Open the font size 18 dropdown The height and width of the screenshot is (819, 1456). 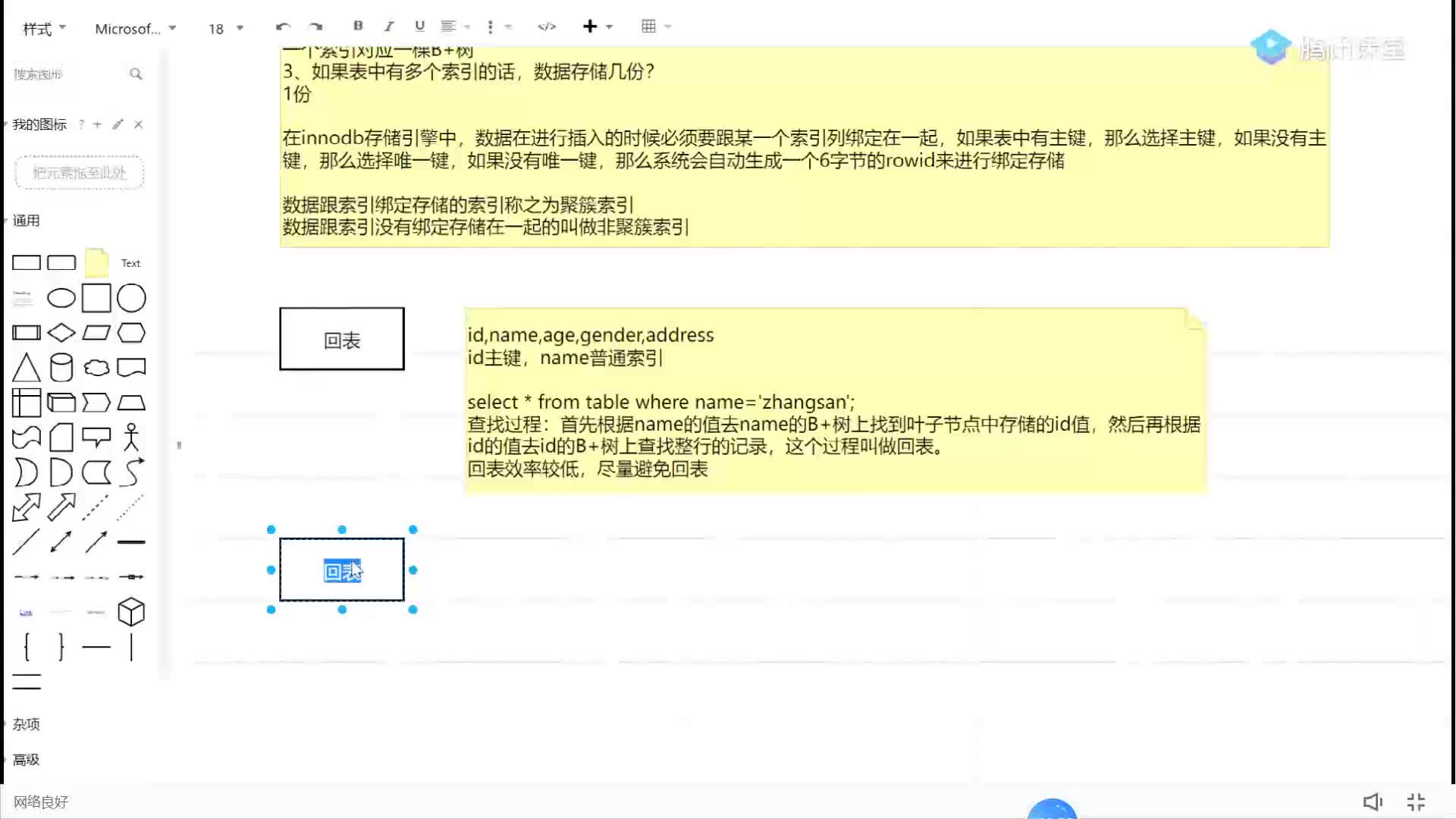tap(226, 29)
